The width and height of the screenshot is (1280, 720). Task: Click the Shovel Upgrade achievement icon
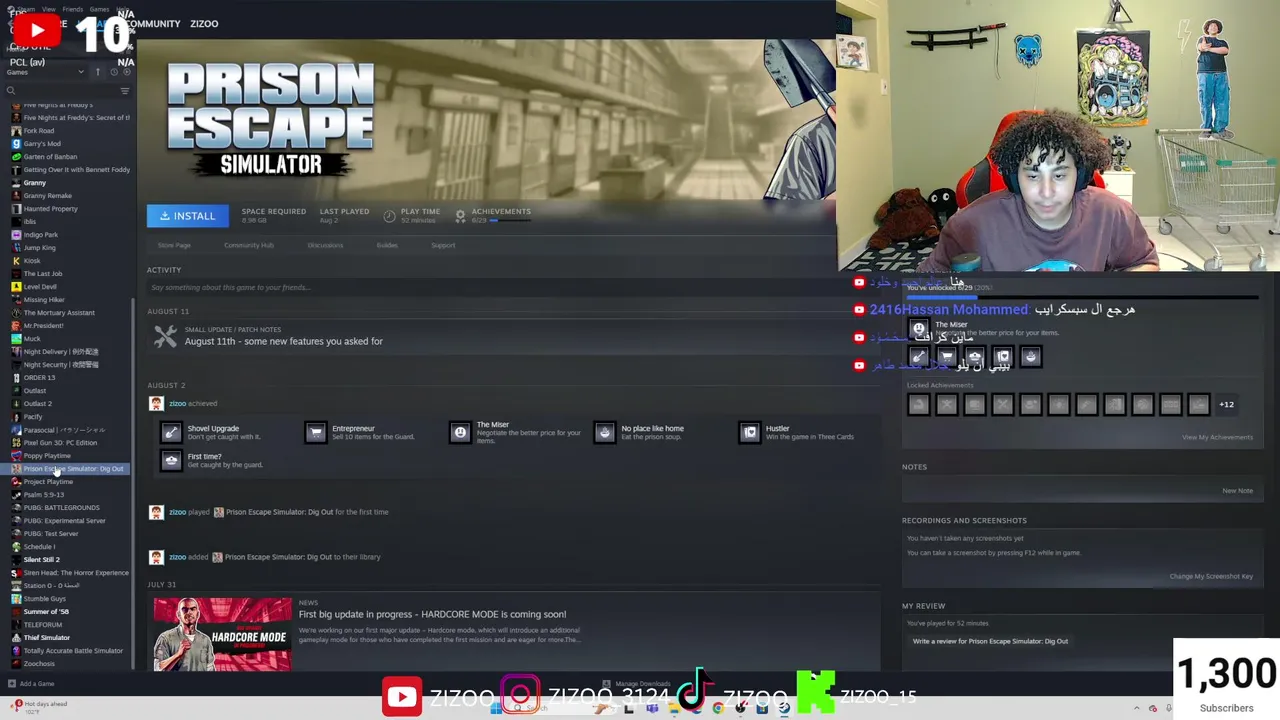pos(171,432)
